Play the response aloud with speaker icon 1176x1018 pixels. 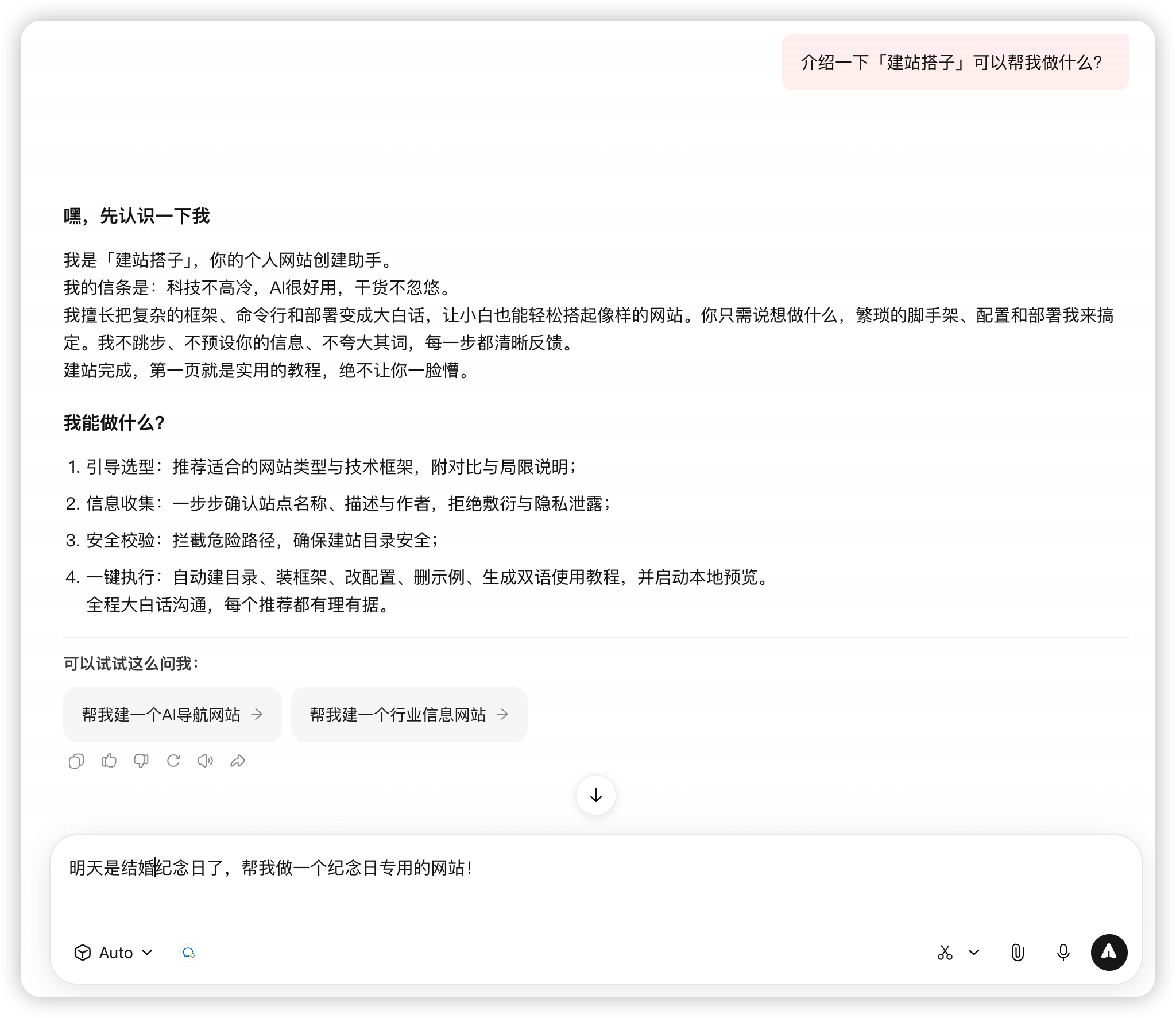[x=206, y=761]
